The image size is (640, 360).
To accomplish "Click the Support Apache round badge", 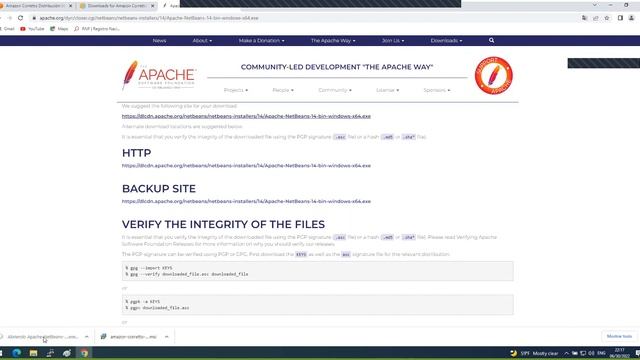I will coord(493,76).
